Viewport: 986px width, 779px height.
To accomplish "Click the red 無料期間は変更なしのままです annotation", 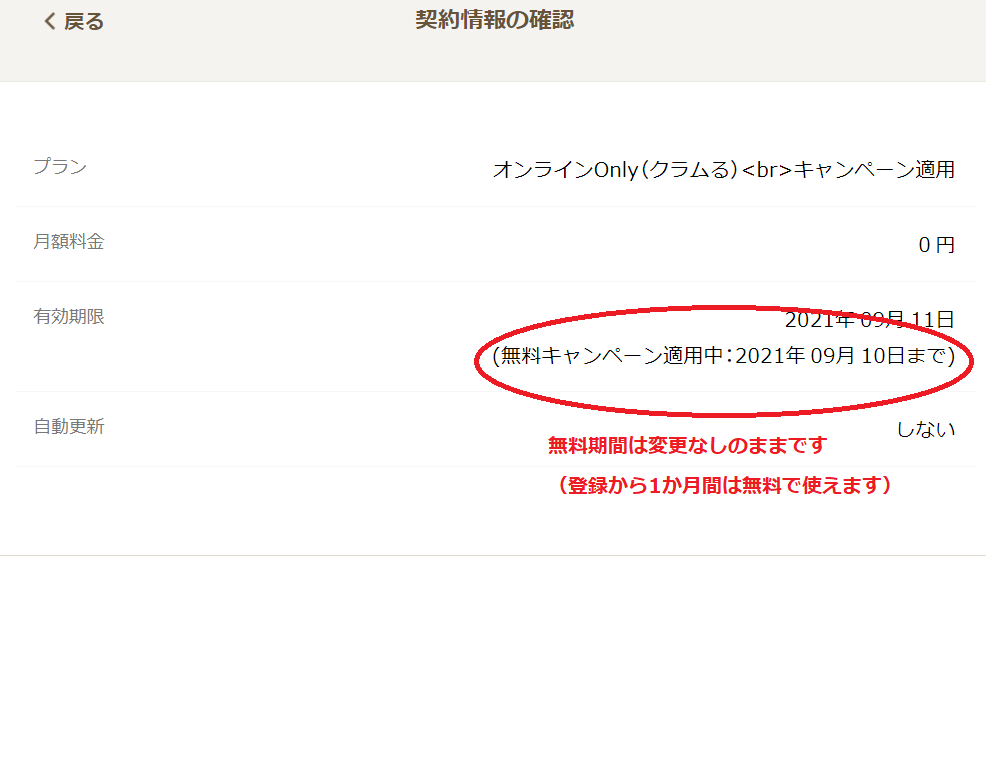I will (x=687, y=445).
